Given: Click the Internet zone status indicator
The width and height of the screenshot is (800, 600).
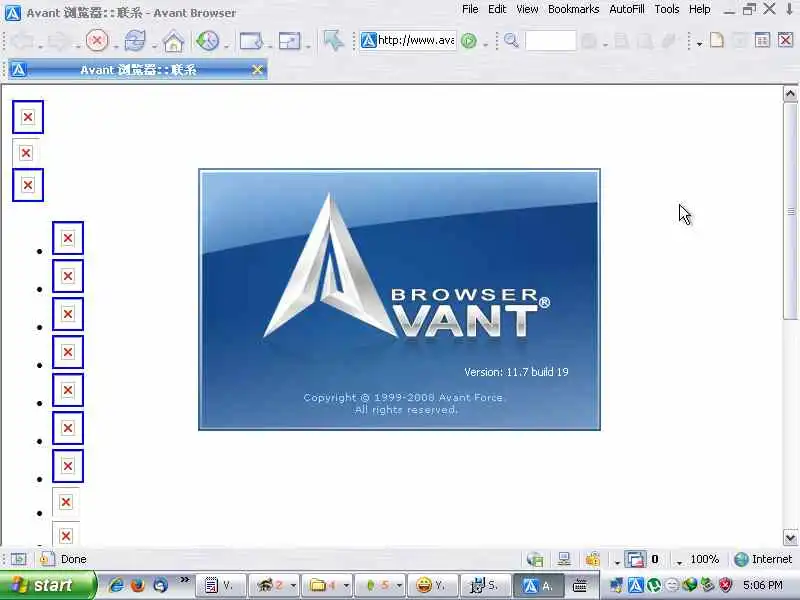Looking at the screenshot, I should coord(763,559).
